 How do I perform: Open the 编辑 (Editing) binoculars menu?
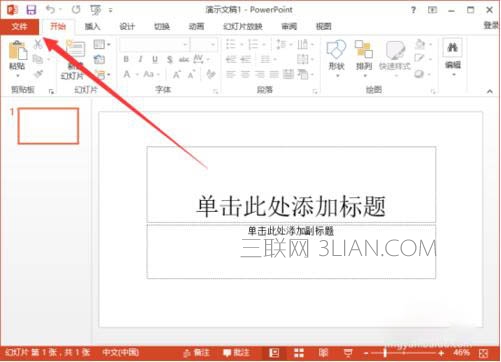tap(452, 57)
